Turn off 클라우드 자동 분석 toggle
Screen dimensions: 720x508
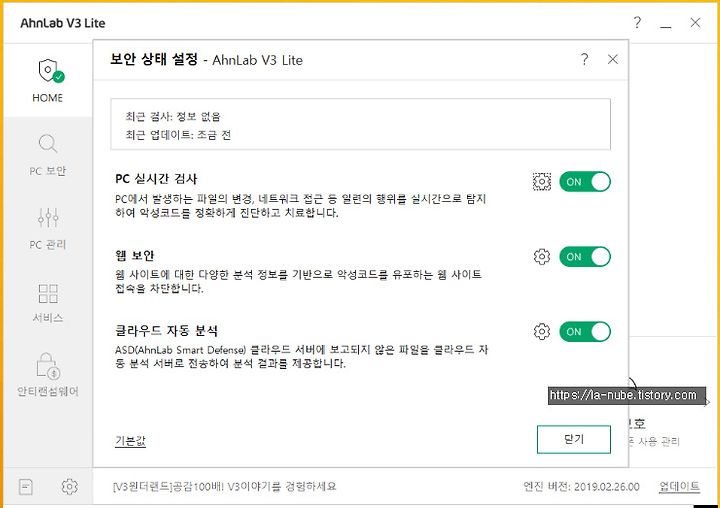(585, 332)
